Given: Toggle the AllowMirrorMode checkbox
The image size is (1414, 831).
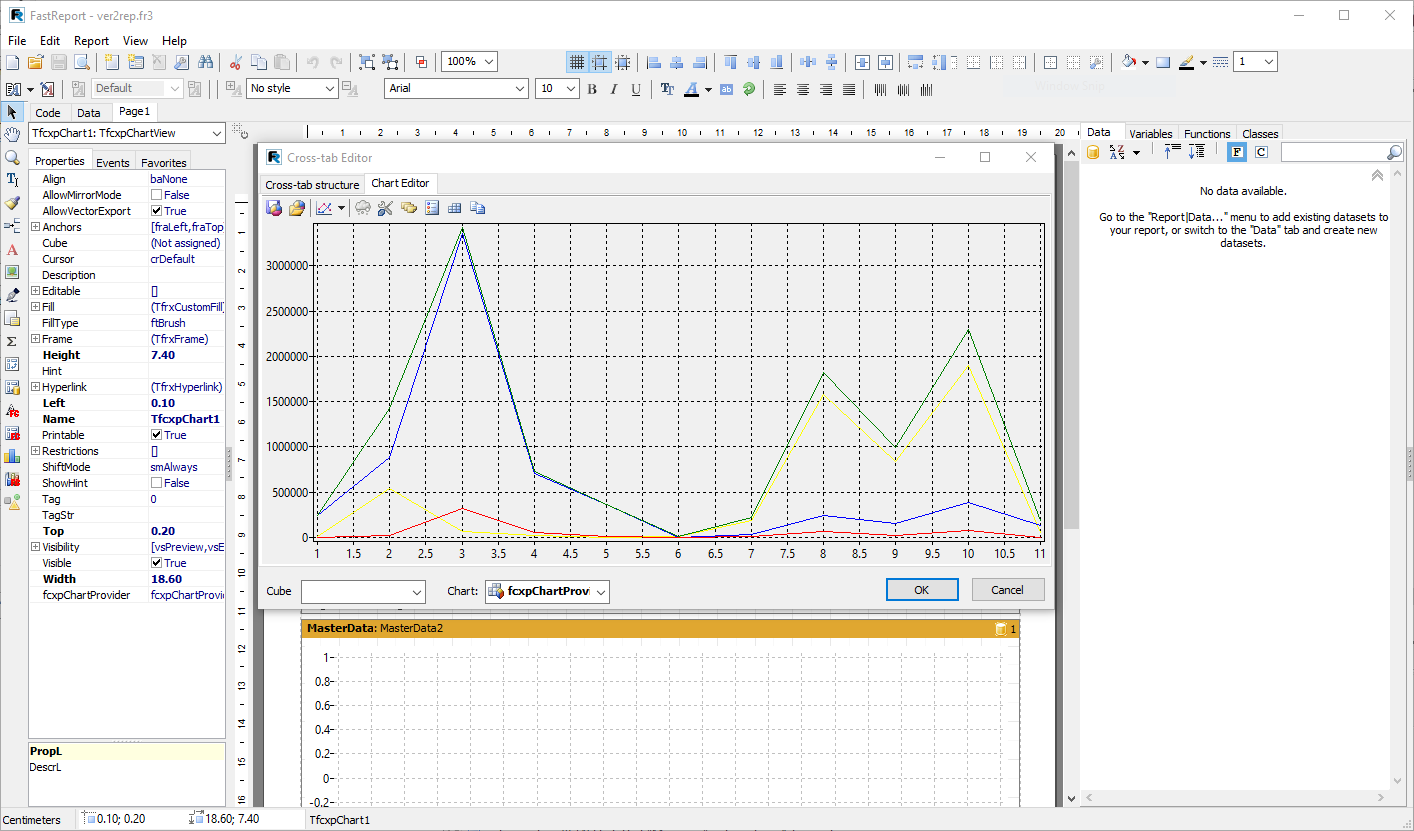Looking at the screenshot, I should (156, 195).
